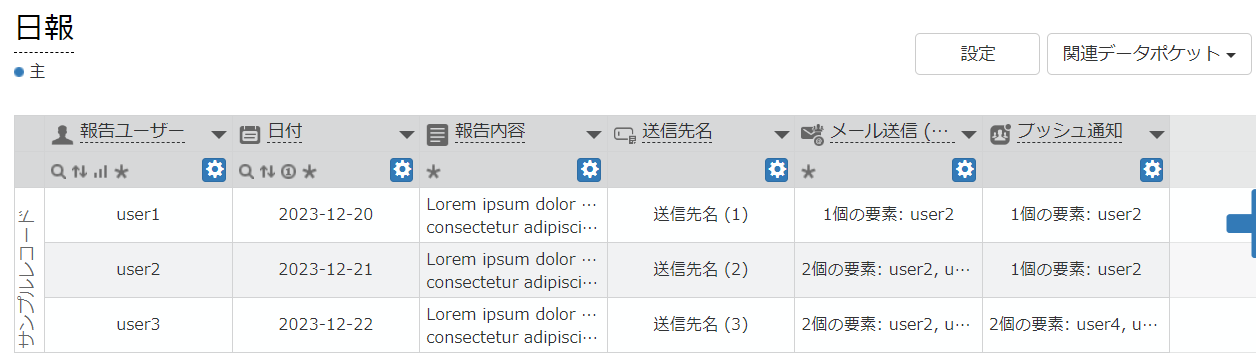Select the user2 cell in sample records

(x=138, y=269)
